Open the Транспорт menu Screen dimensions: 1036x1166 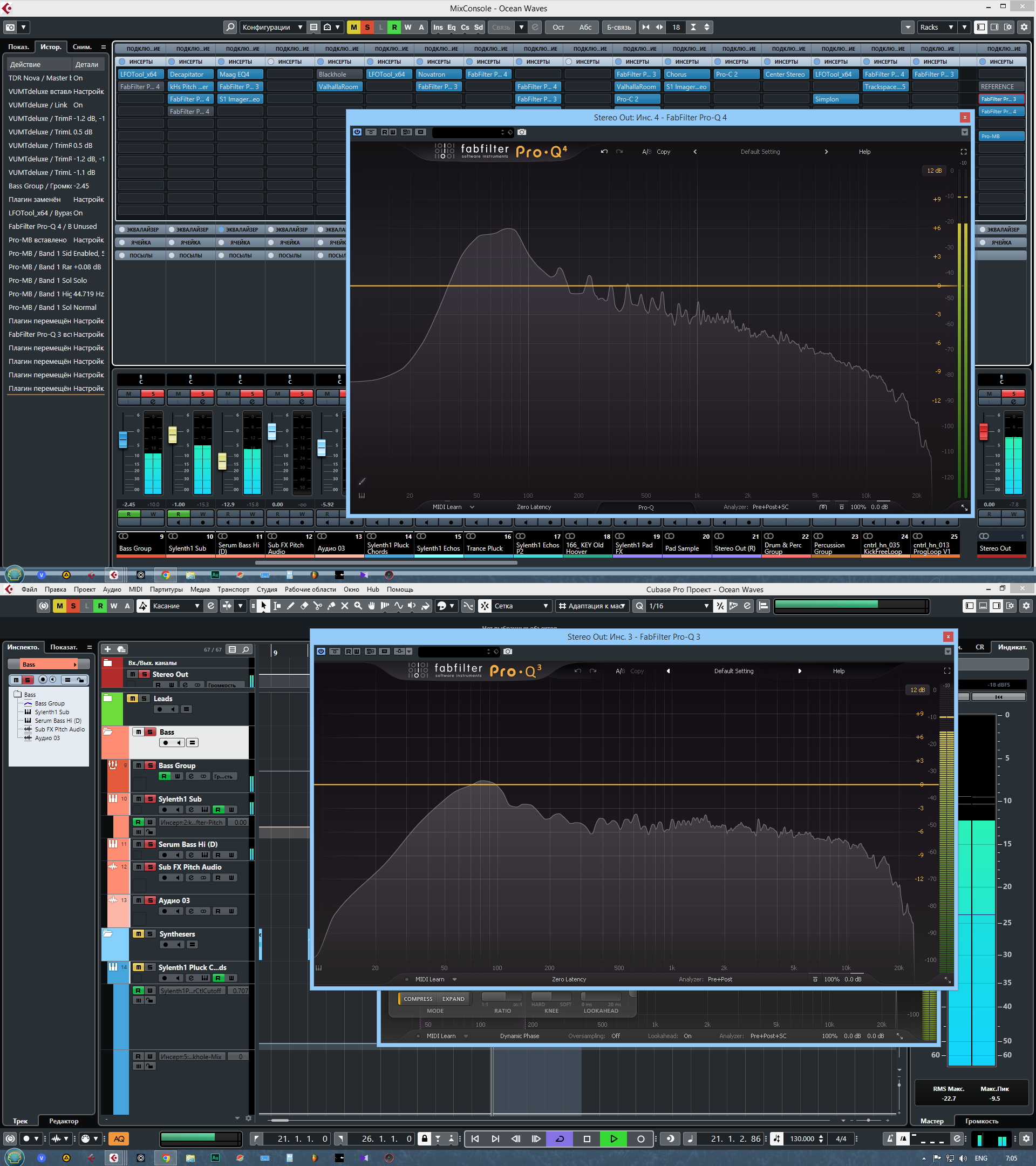click(x=233, y=589)
